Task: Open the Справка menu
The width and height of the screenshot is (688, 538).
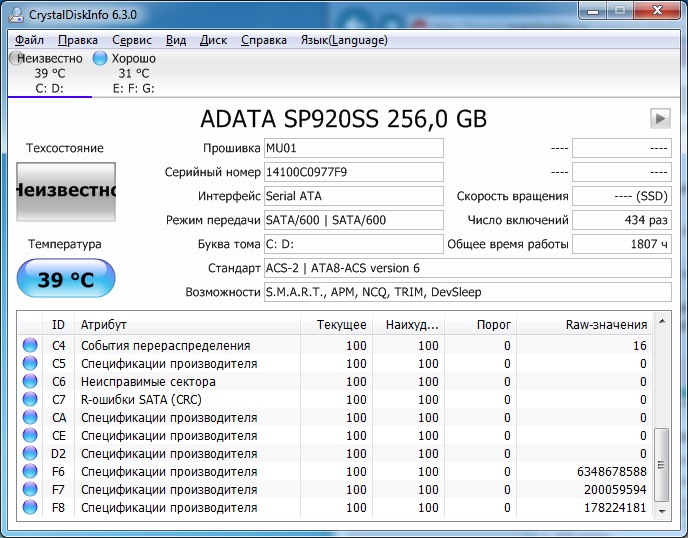Action: coord(264,40)
